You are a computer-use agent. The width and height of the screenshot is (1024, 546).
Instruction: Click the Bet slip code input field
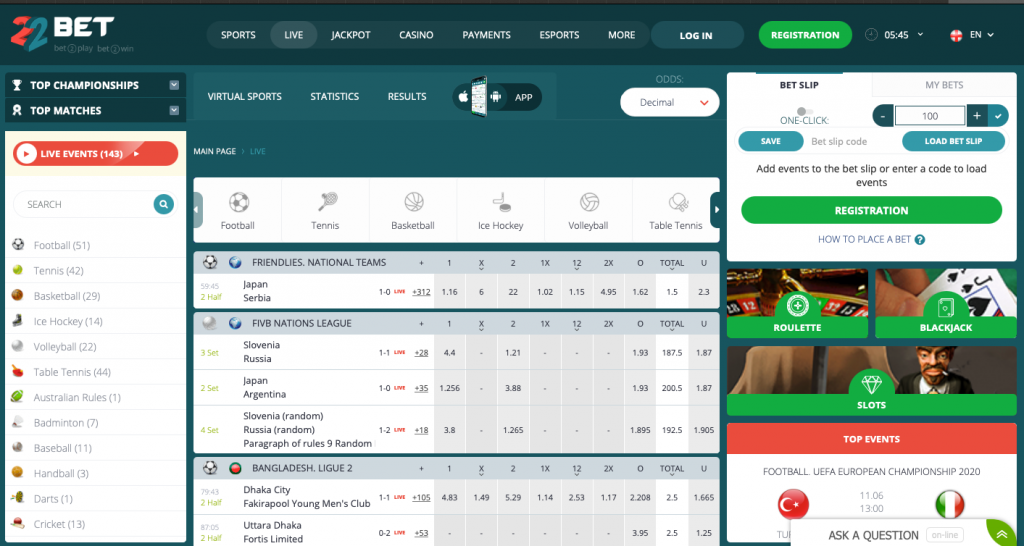click(852, 141)
